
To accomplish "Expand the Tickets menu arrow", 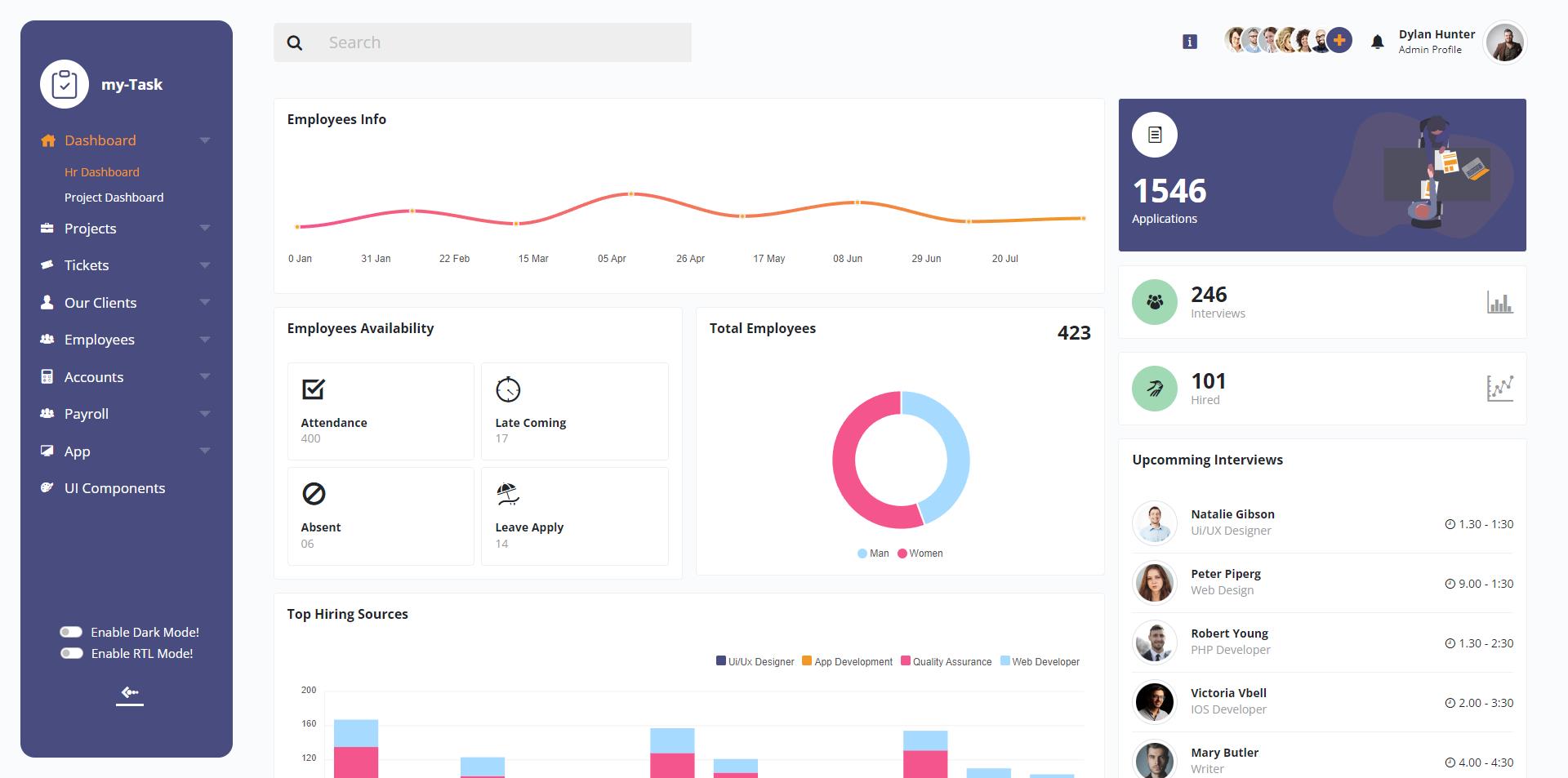I will tap(205, 265).
